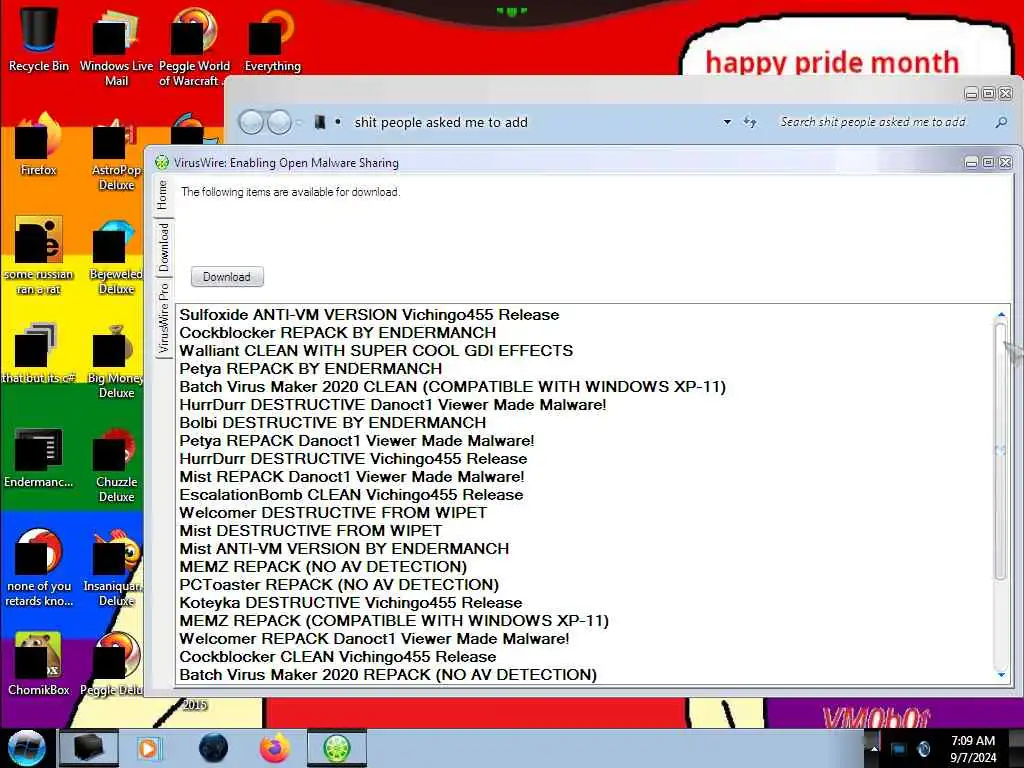Switch to the Home tab in VirusWire
The height and width of the screenshot is (768, 1024).
[x=163, y=195]
